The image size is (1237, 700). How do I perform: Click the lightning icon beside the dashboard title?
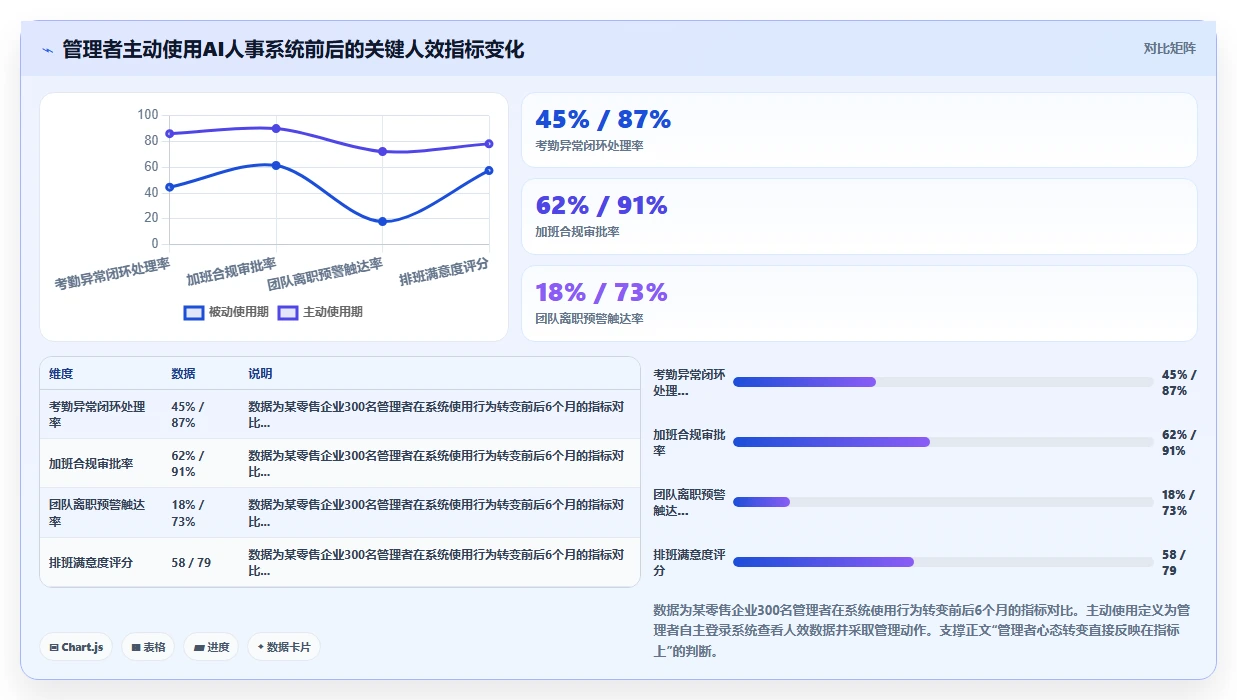[x=47, y=50]
